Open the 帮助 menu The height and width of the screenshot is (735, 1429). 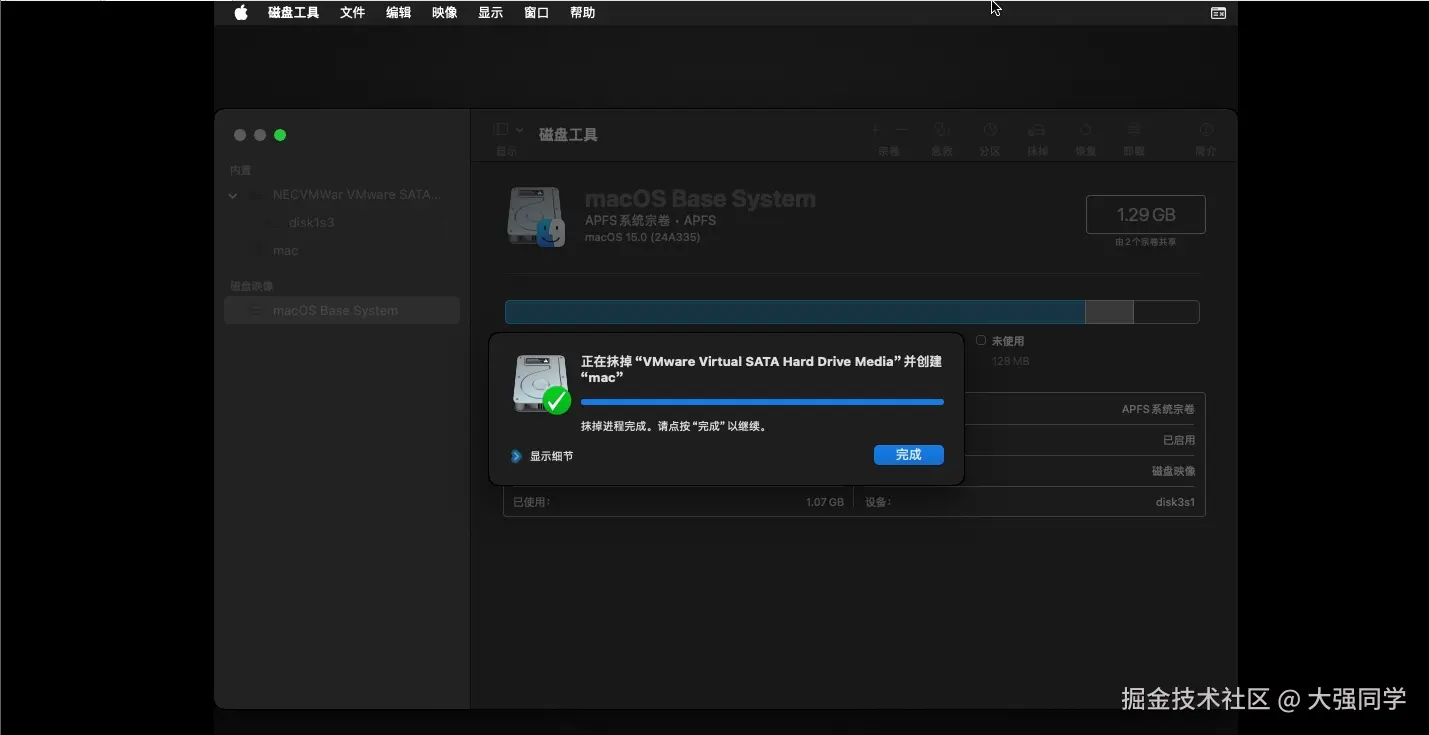click(x=582, y=13)
